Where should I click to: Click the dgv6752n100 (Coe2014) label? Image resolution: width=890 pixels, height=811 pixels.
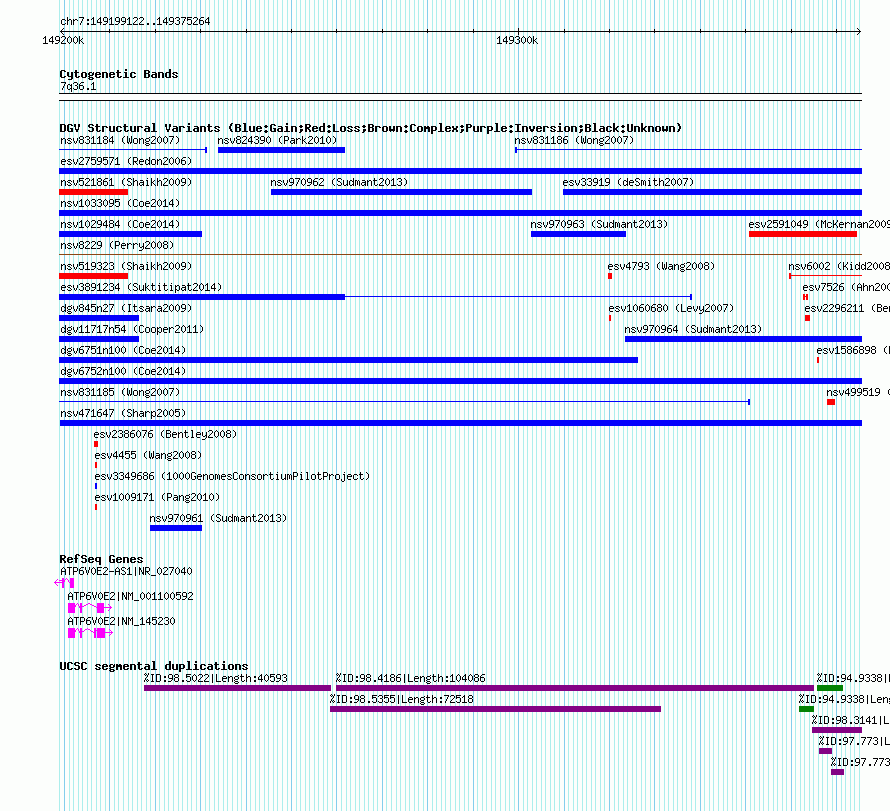point(123,371)
